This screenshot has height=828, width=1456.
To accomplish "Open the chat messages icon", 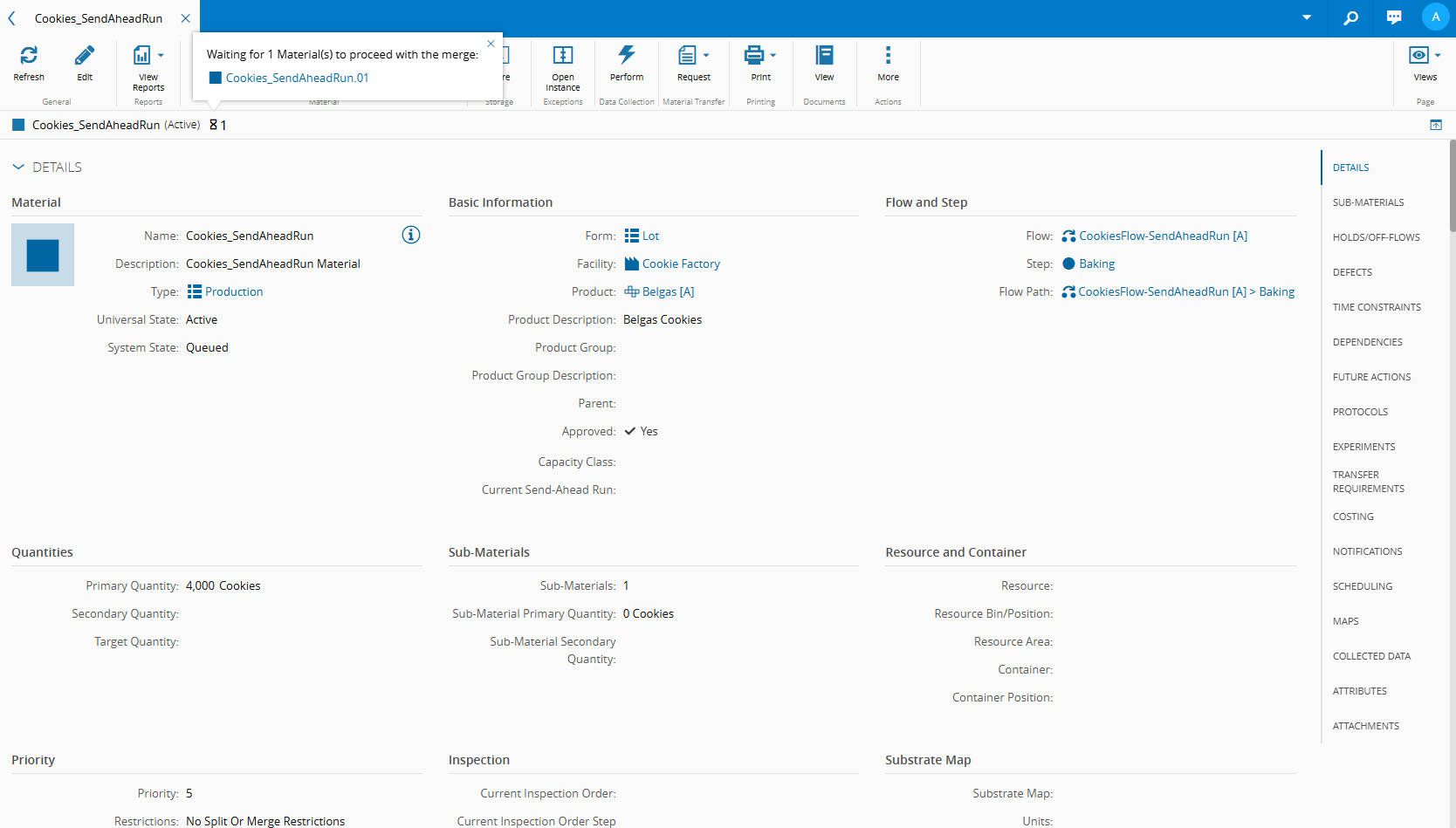I will 1394,17.
